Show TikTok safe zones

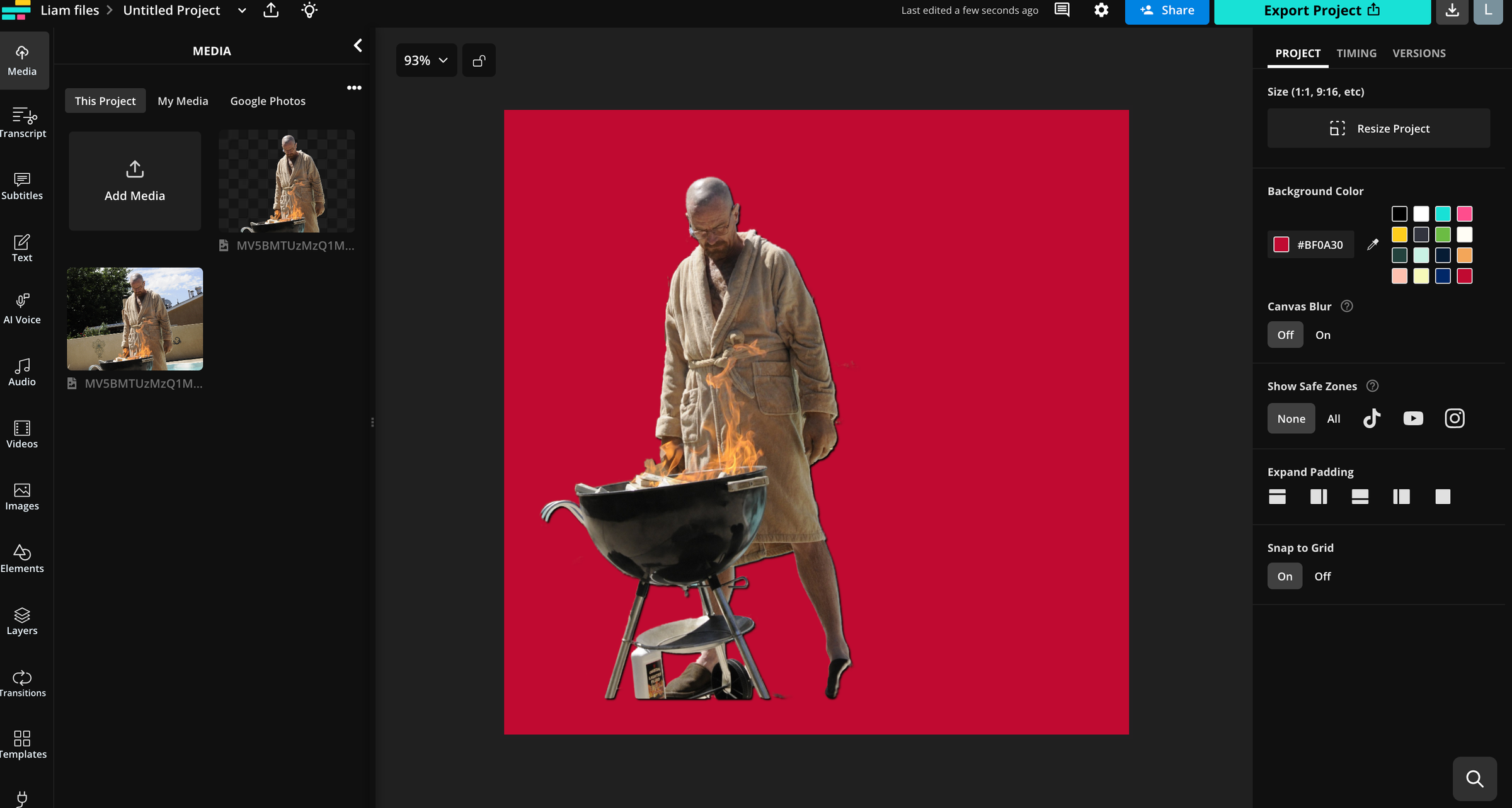(1372, 418)
